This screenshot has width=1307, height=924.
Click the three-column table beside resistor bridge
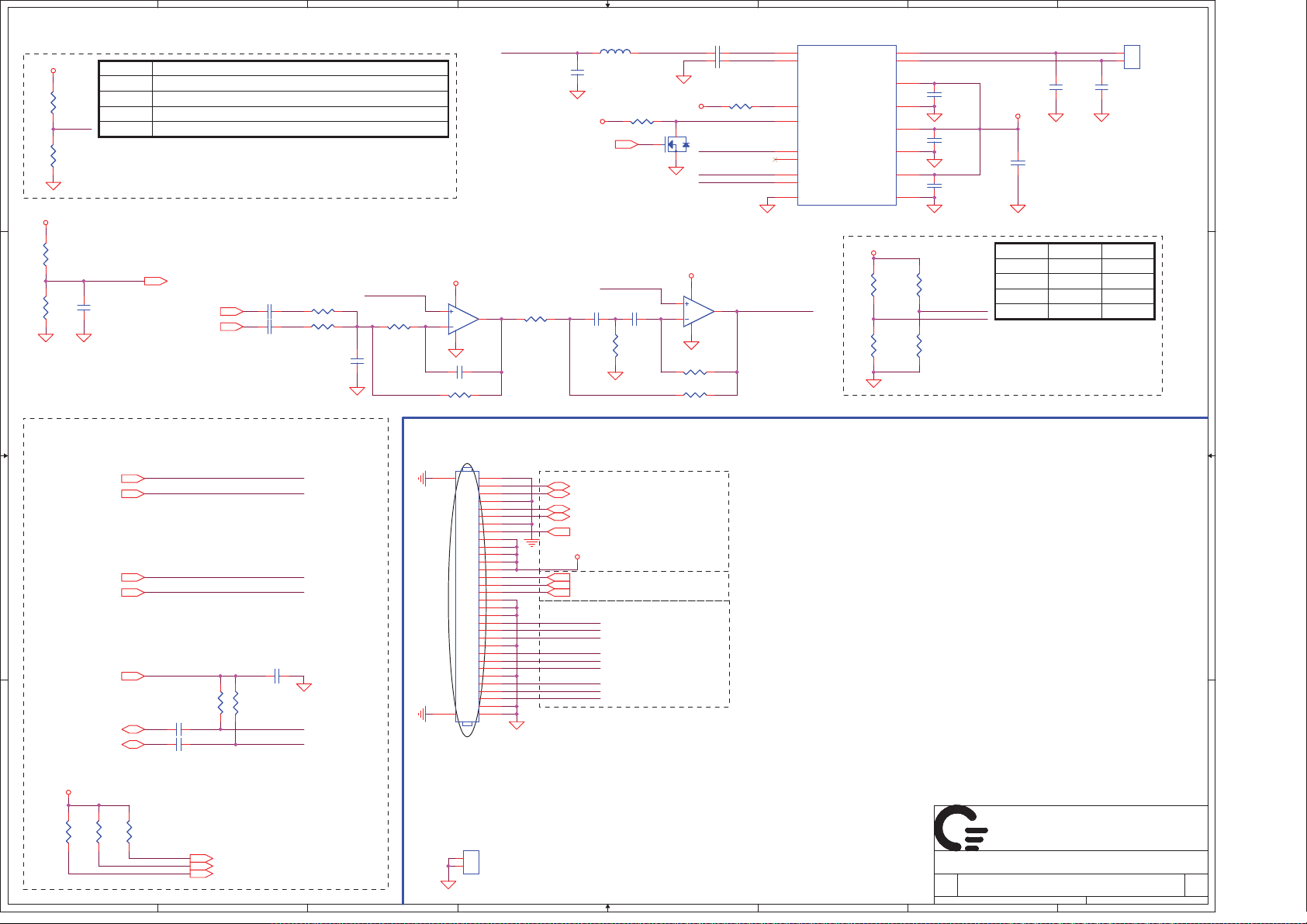click(x=1075, y=281)
